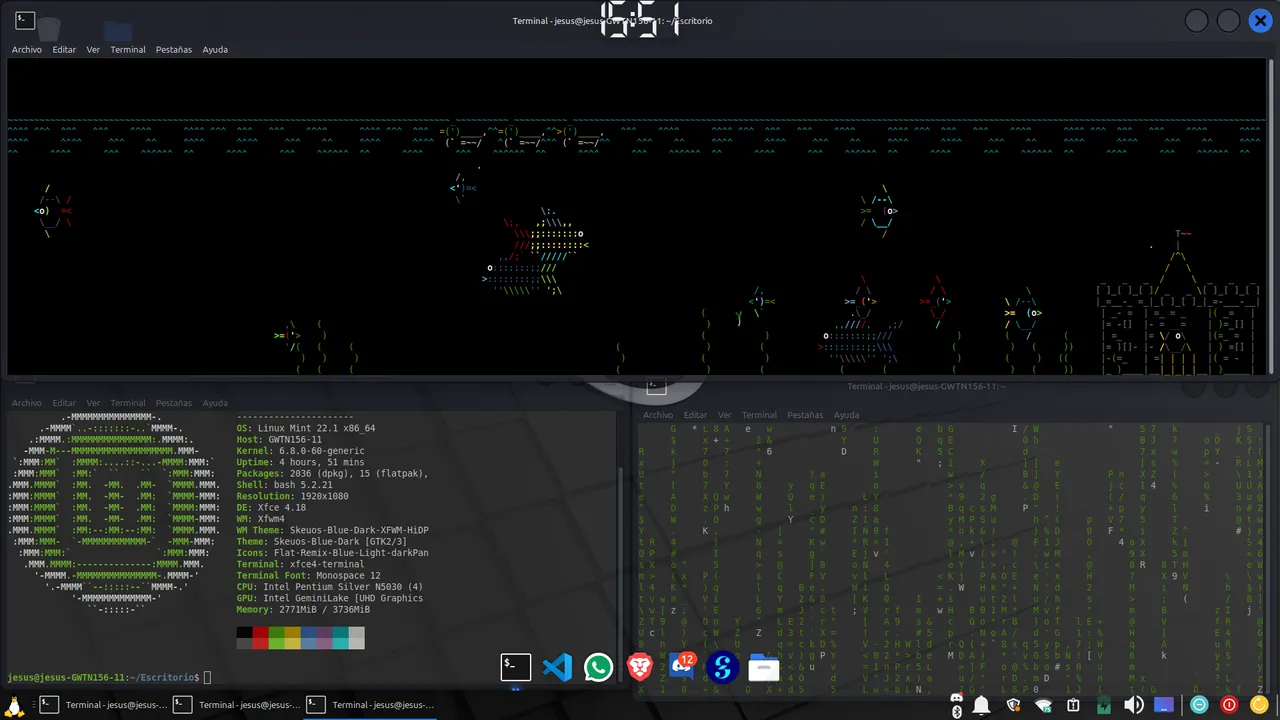Open the Ver menu in the top Escritorio terminal
The image size is (1280, 720).
93,49
